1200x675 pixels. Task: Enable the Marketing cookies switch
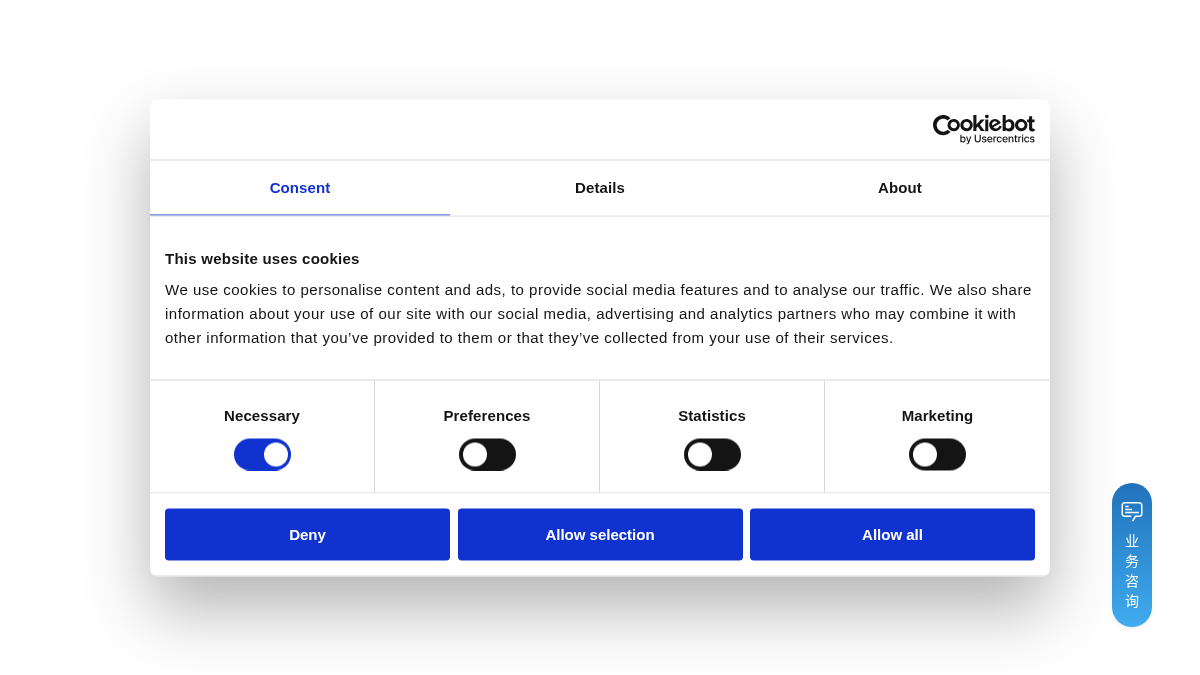[x=937, y=455]
